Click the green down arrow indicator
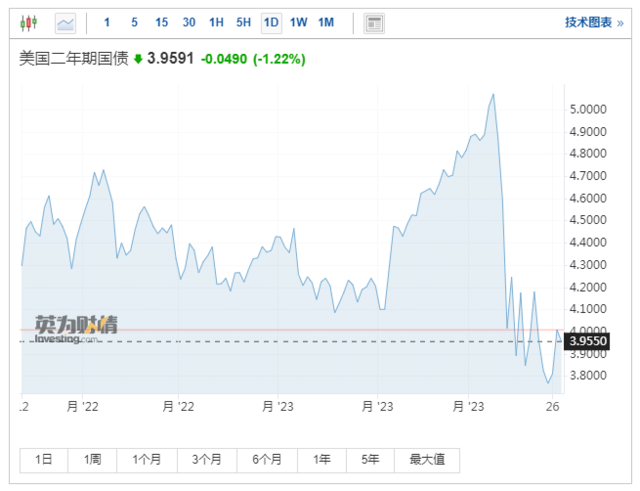Screen dimensions: 640x491 [x=138, y=59]
